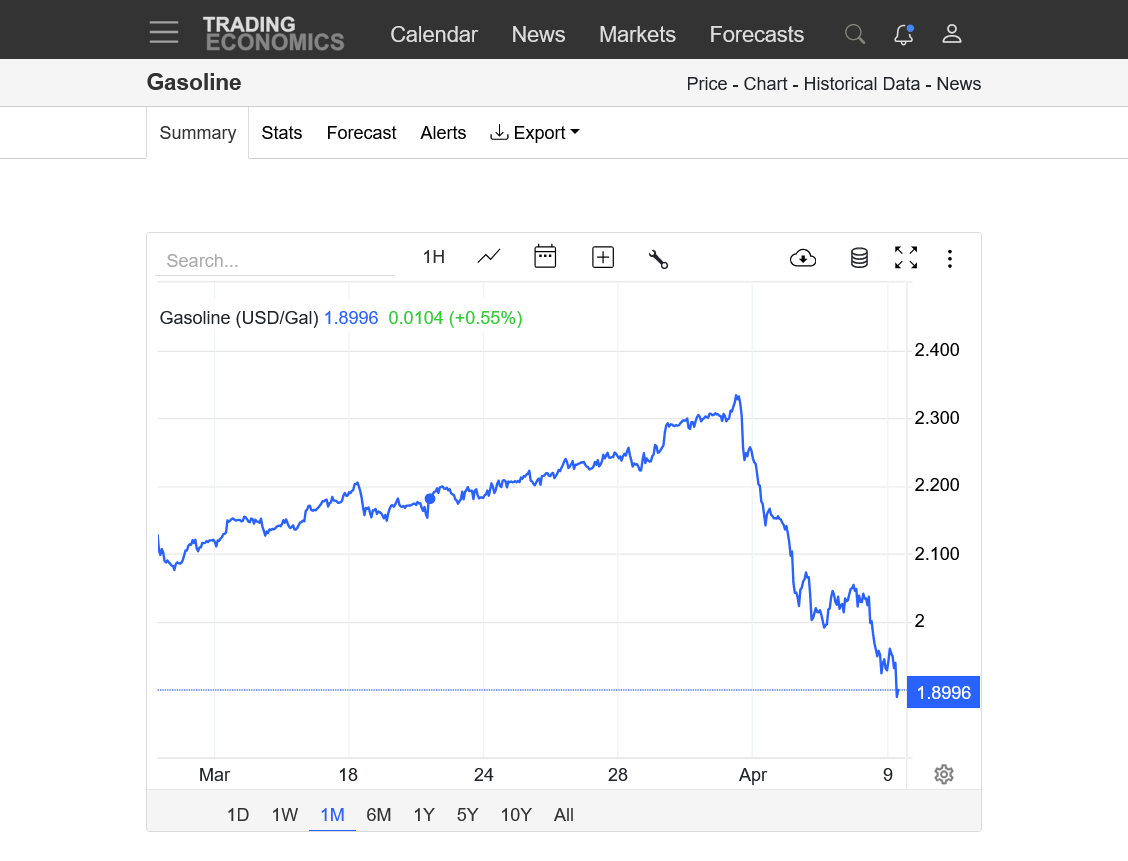Open the database data icon

click(859, 258)
